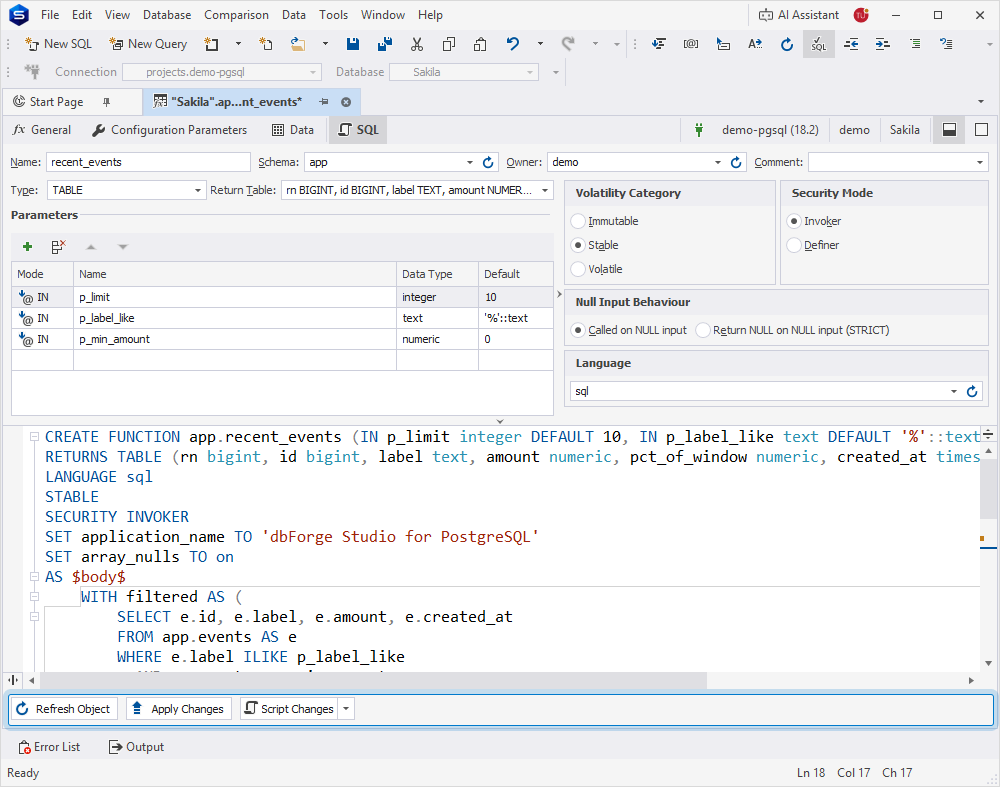1000x787 pixels.
Task: Click the increase indent toolbar icon
Action: pyautogui.click(x=883, y=44)
